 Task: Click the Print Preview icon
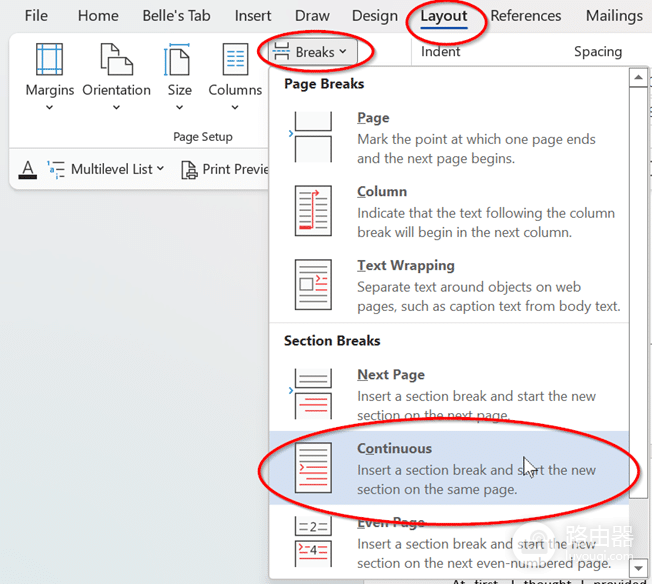[189, 170]
